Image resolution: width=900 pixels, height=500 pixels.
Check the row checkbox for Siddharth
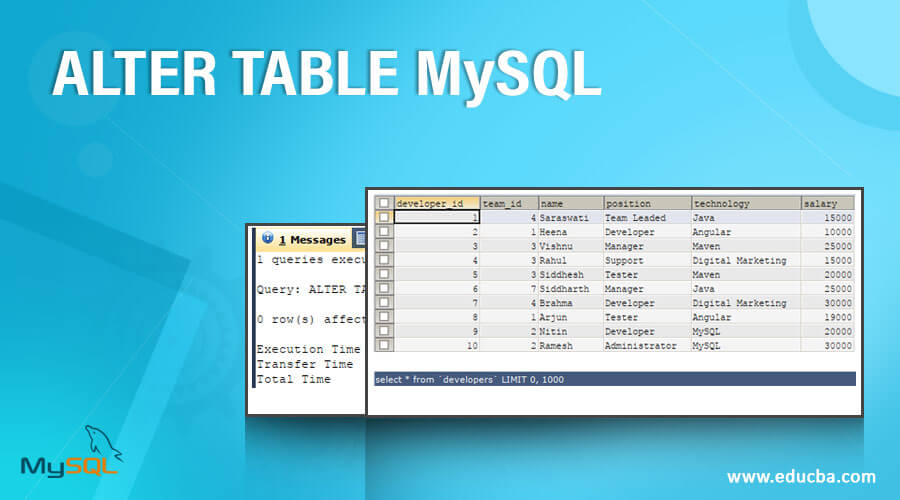coord(384,288)
